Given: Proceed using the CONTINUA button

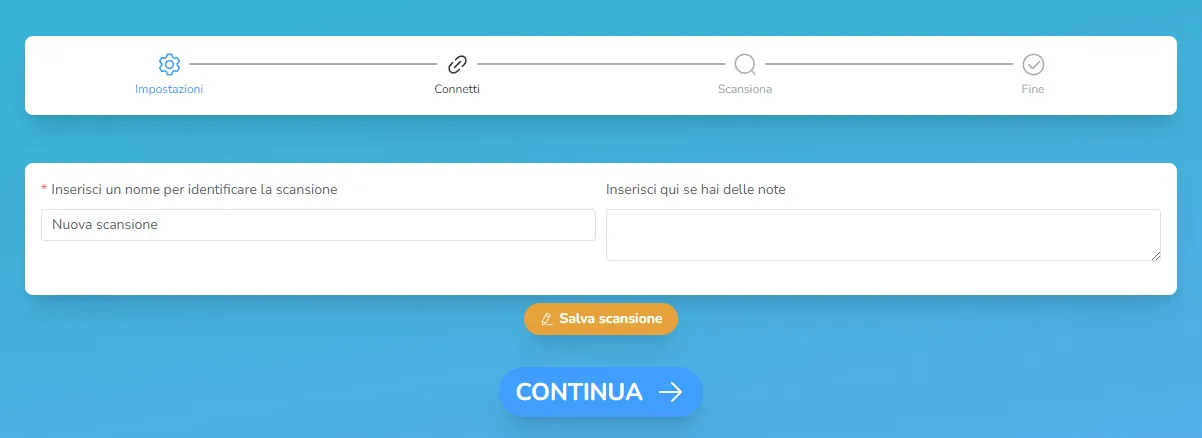Looking at the screenshot, I should click(x=601, y=392).
